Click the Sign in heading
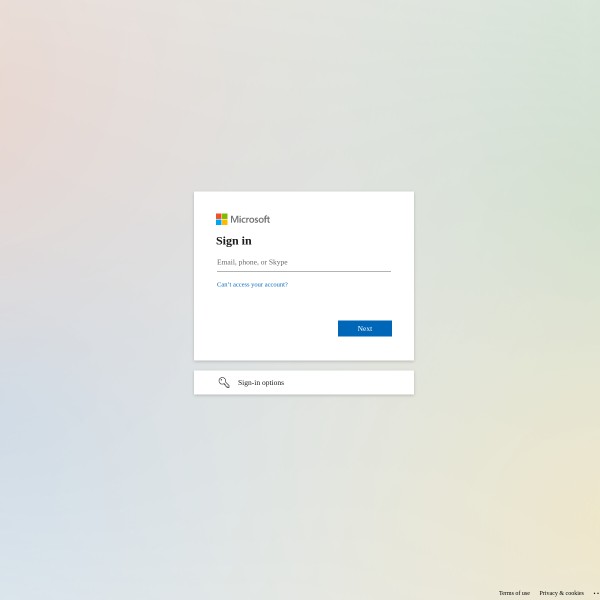The height and width of the screenshot is (600, 600). pos(233,241)
